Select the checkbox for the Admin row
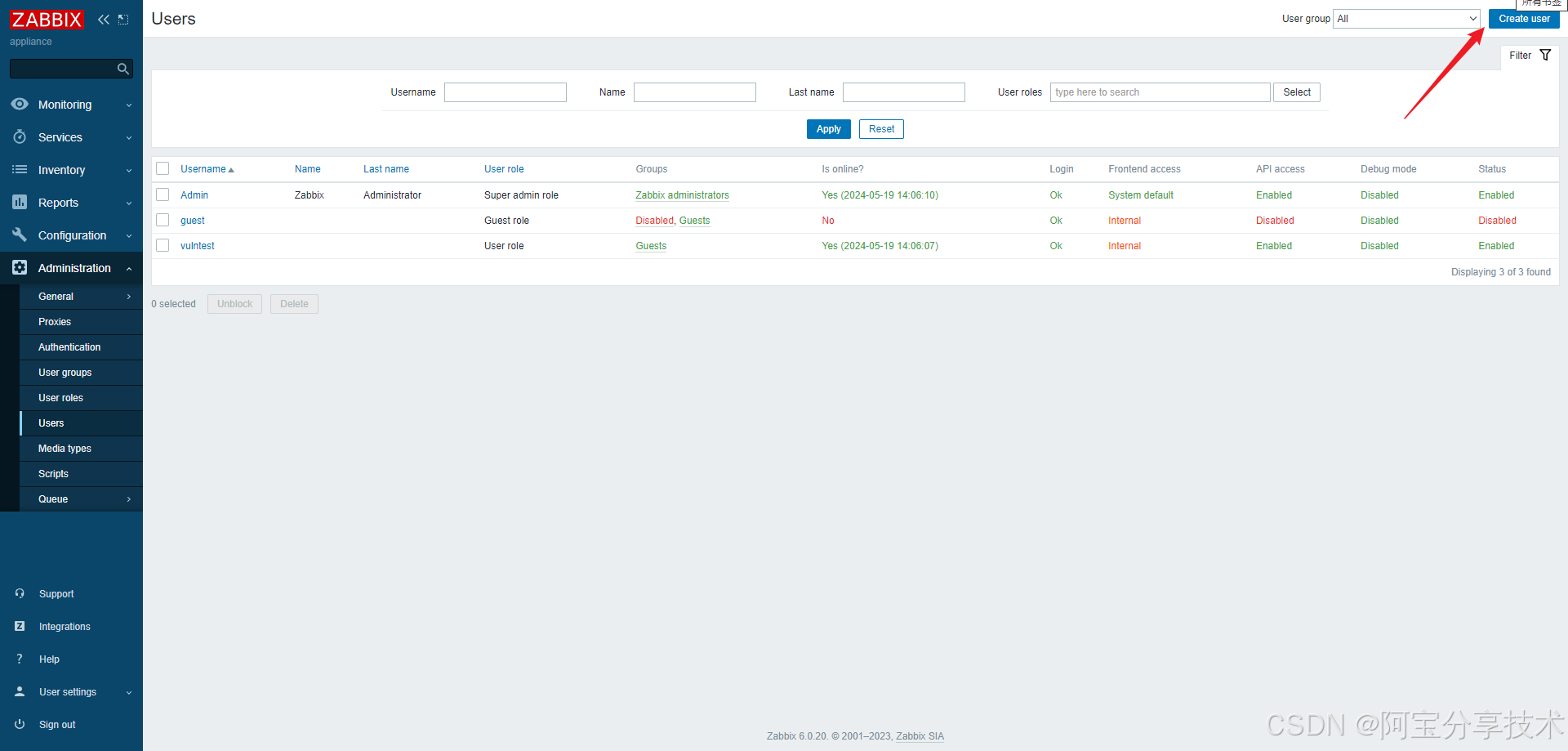This screenshot has height=751, width=1568. [163, 194]
